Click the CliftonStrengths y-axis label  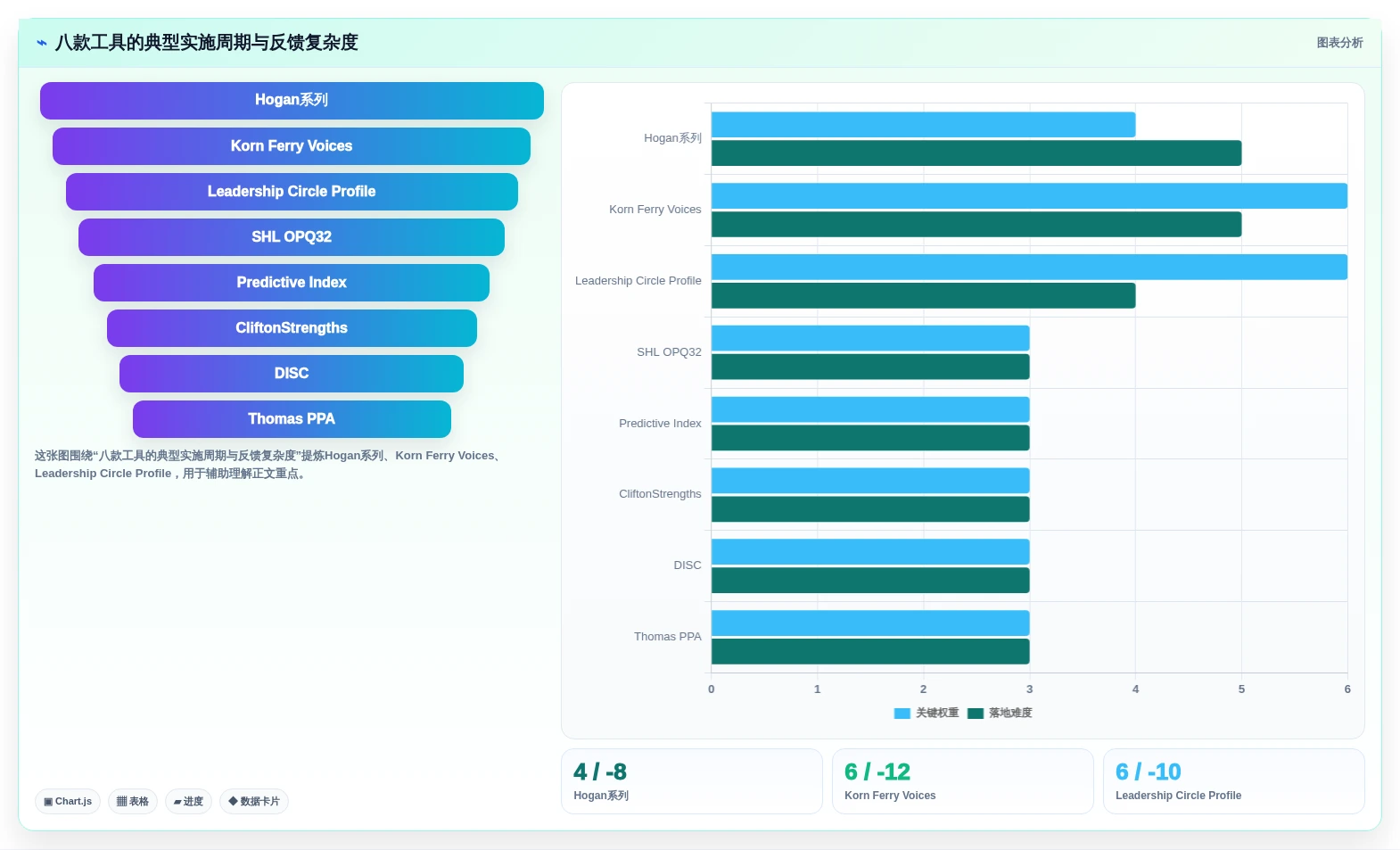click(660, 494)
